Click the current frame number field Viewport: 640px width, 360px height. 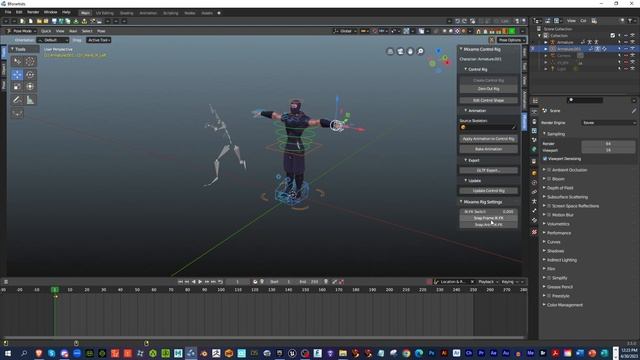pyautogui.click(x=238, y=282)
